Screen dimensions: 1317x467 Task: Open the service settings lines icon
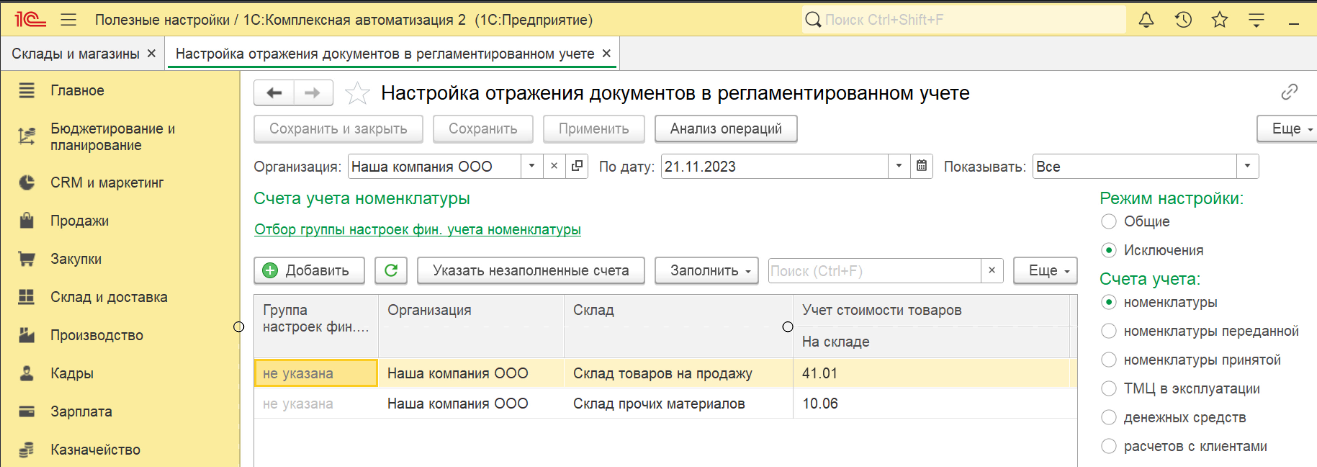pos(1257,19)
